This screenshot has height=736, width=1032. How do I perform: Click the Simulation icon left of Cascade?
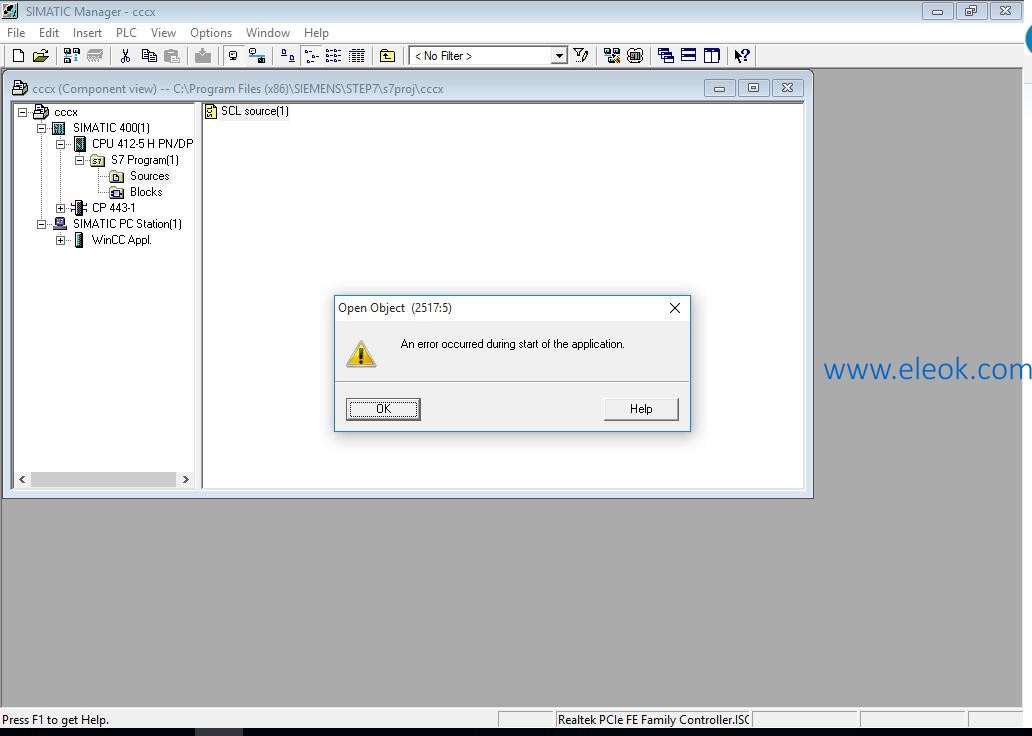point(635,56)
